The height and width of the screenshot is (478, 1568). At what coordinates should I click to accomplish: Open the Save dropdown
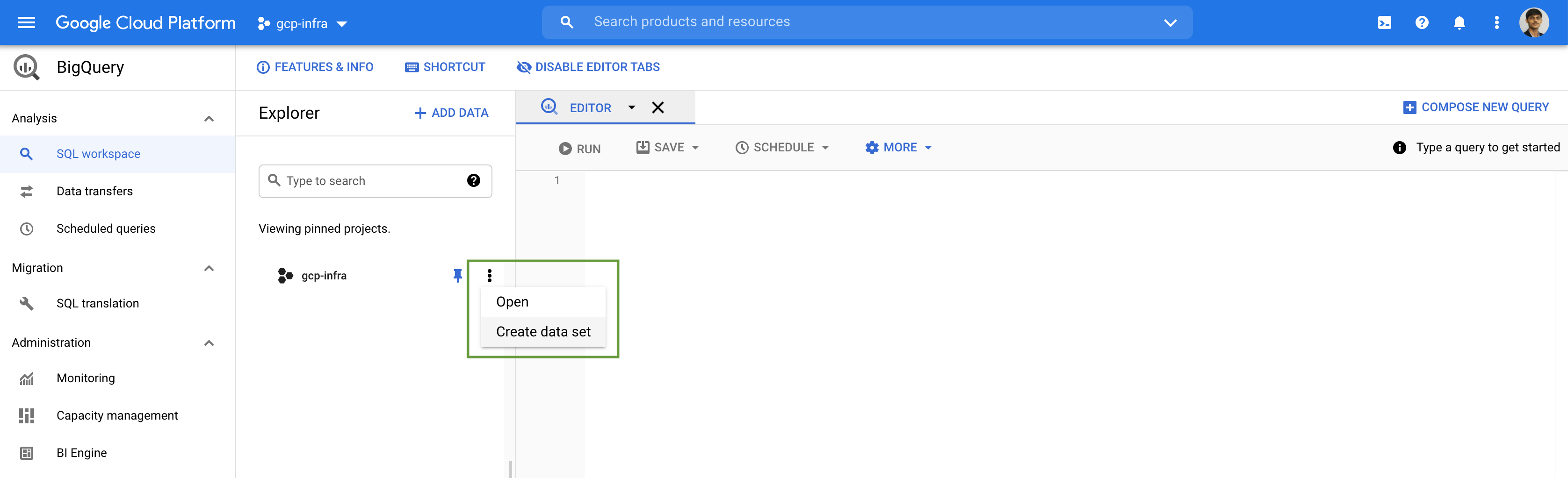667,148
